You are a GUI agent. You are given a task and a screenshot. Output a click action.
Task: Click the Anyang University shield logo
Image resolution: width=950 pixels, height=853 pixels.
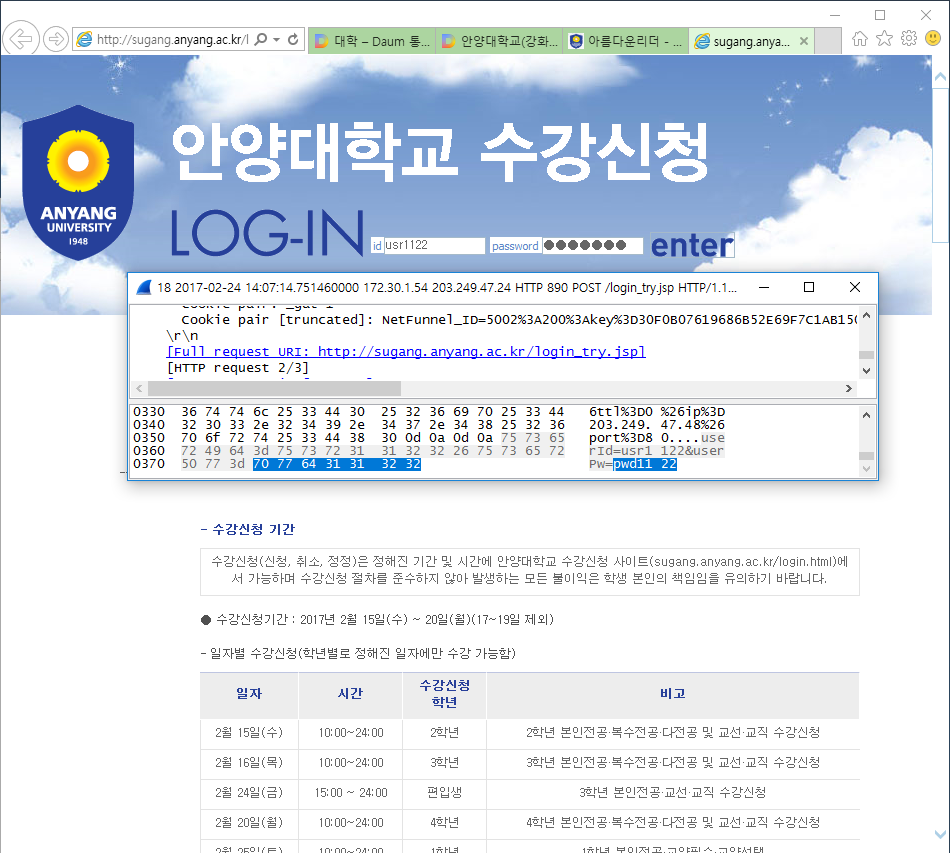click(x=78, y=182)
